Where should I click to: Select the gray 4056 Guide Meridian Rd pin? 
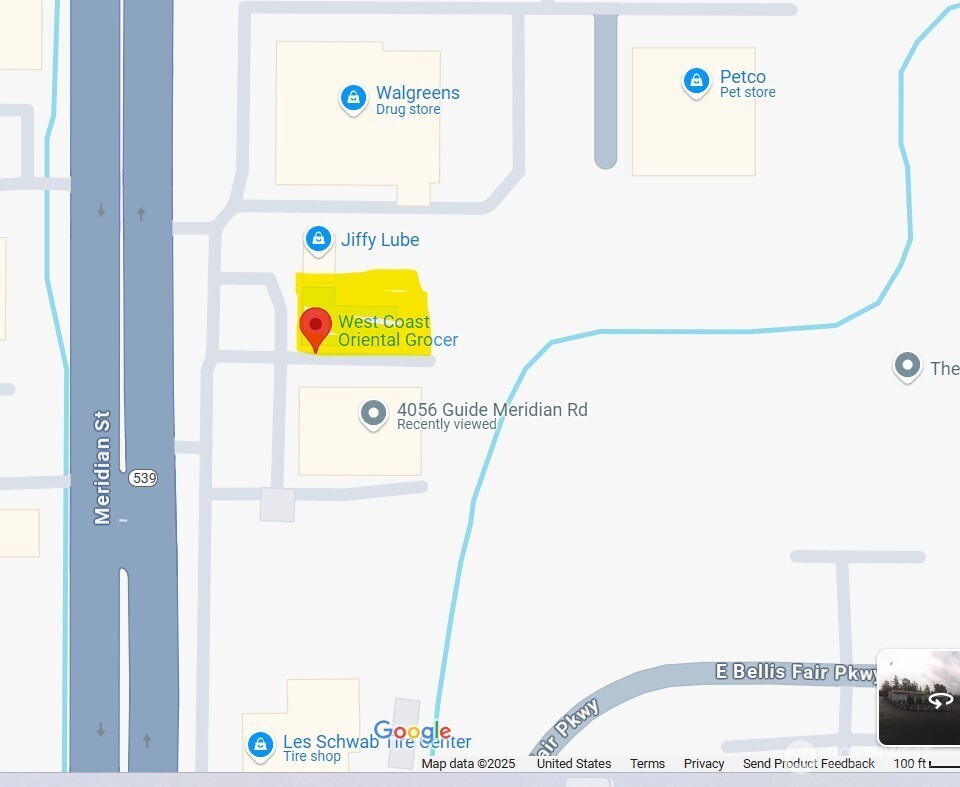tap(373, 415)
